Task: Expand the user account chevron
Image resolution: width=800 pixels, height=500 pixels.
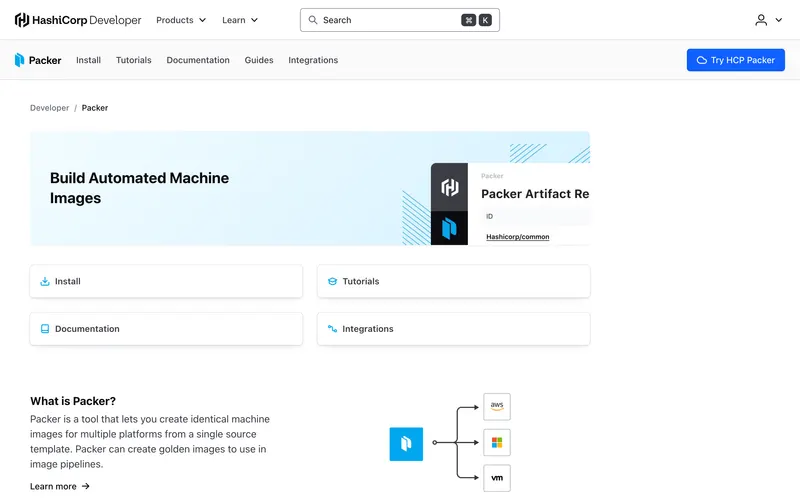Action: (x=779, y=20)
